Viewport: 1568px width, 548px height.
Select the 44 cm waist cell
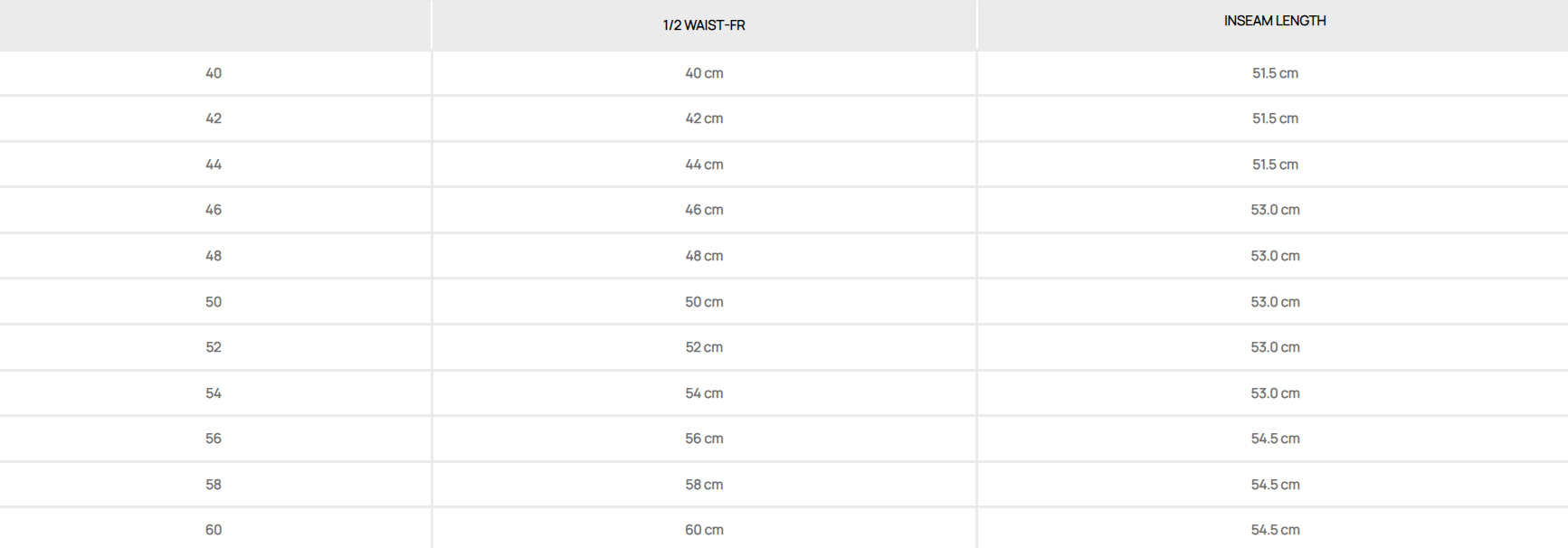click(x=704, y=165)
